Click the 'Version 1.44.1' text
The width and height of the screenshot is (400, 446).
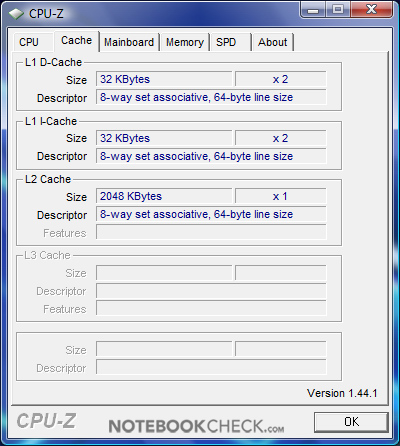342,393
